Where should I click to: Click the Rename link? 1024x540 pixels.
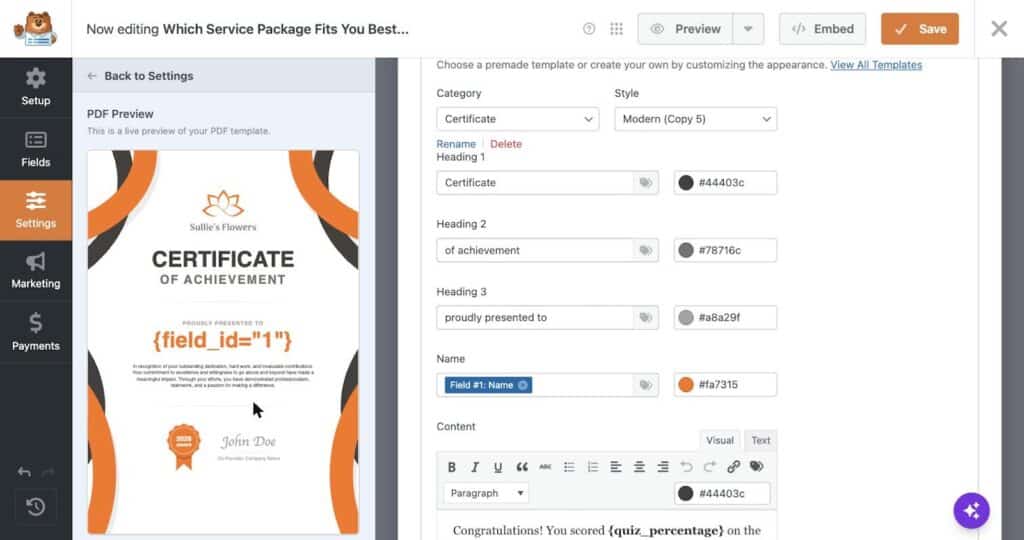(x=456, y=144)
